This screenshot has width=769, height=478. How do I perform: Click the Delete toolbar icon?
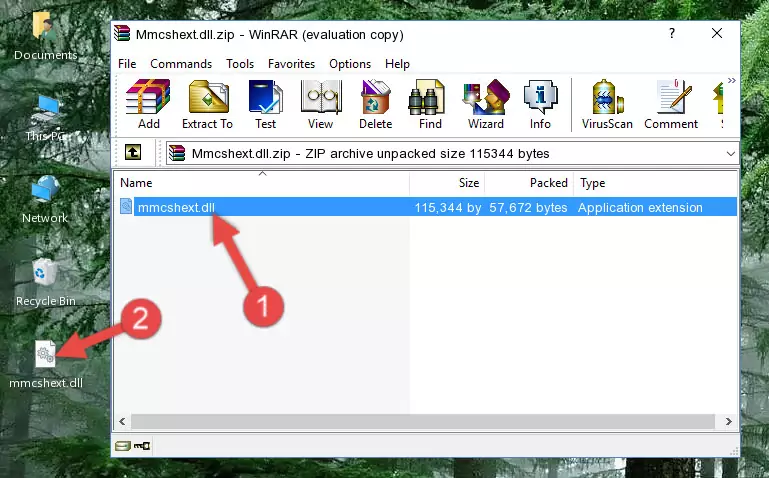pyautogui.click(x=375, y=104)
